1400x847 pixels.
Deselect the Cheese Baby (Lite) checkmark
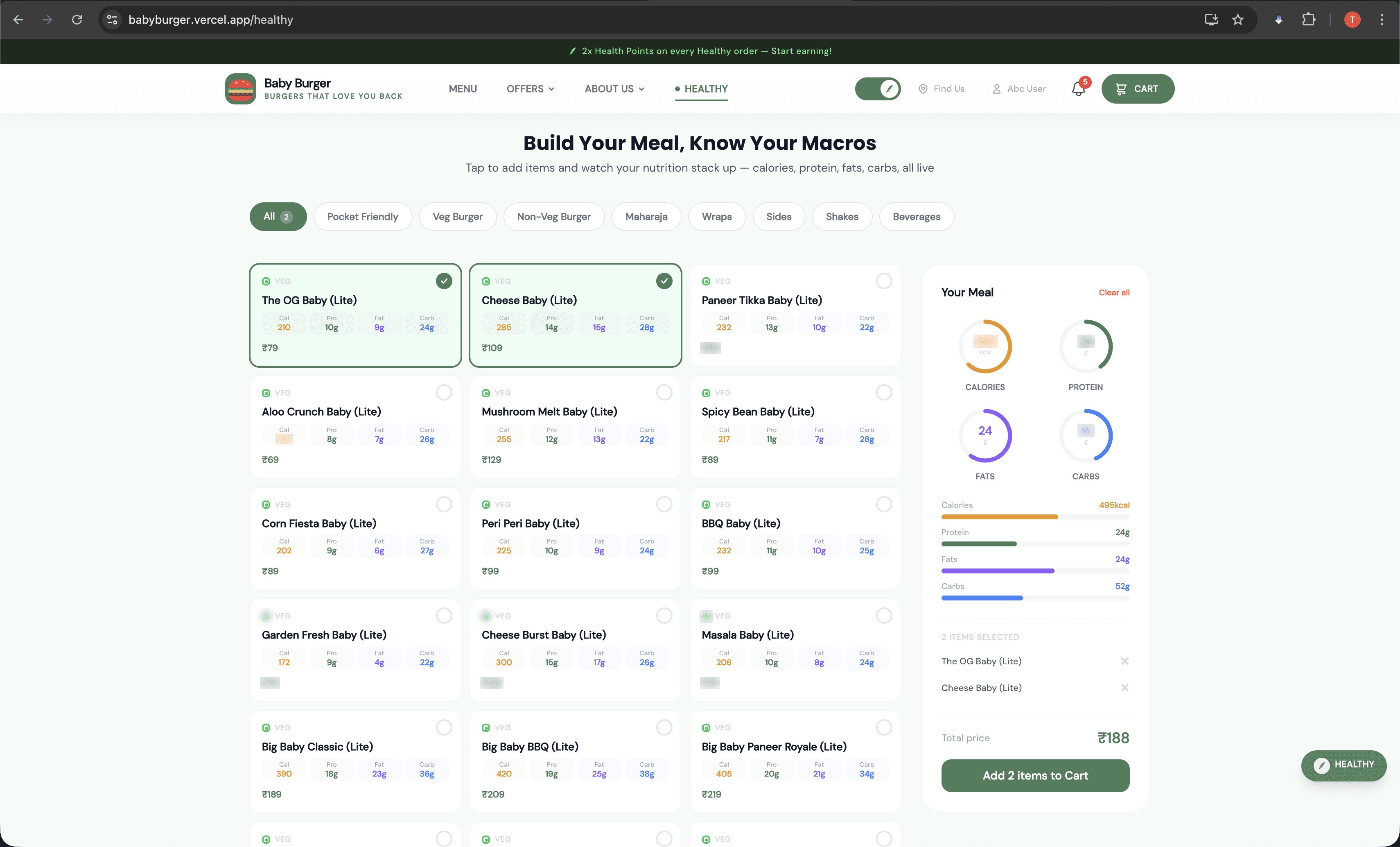(x=664, y=281)
